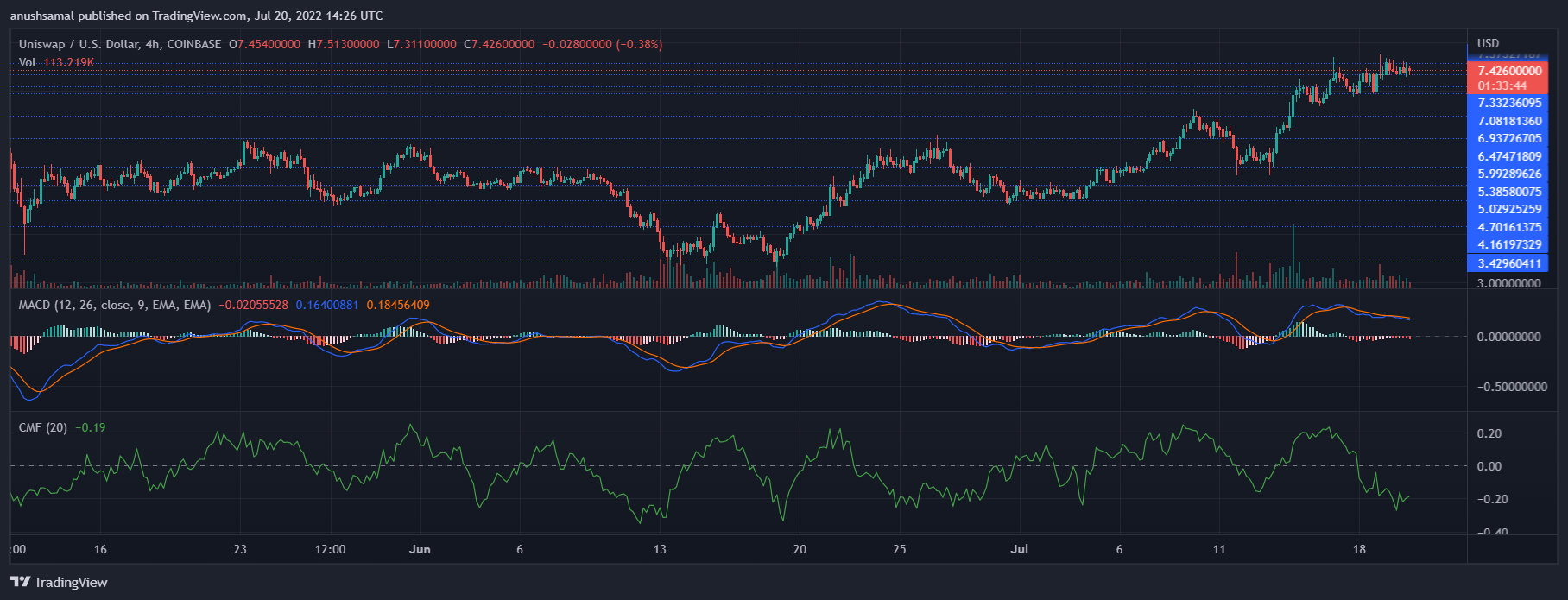1568x600 pixels.
Task: Select the 13 date marker on time axis
Action: 660,549
